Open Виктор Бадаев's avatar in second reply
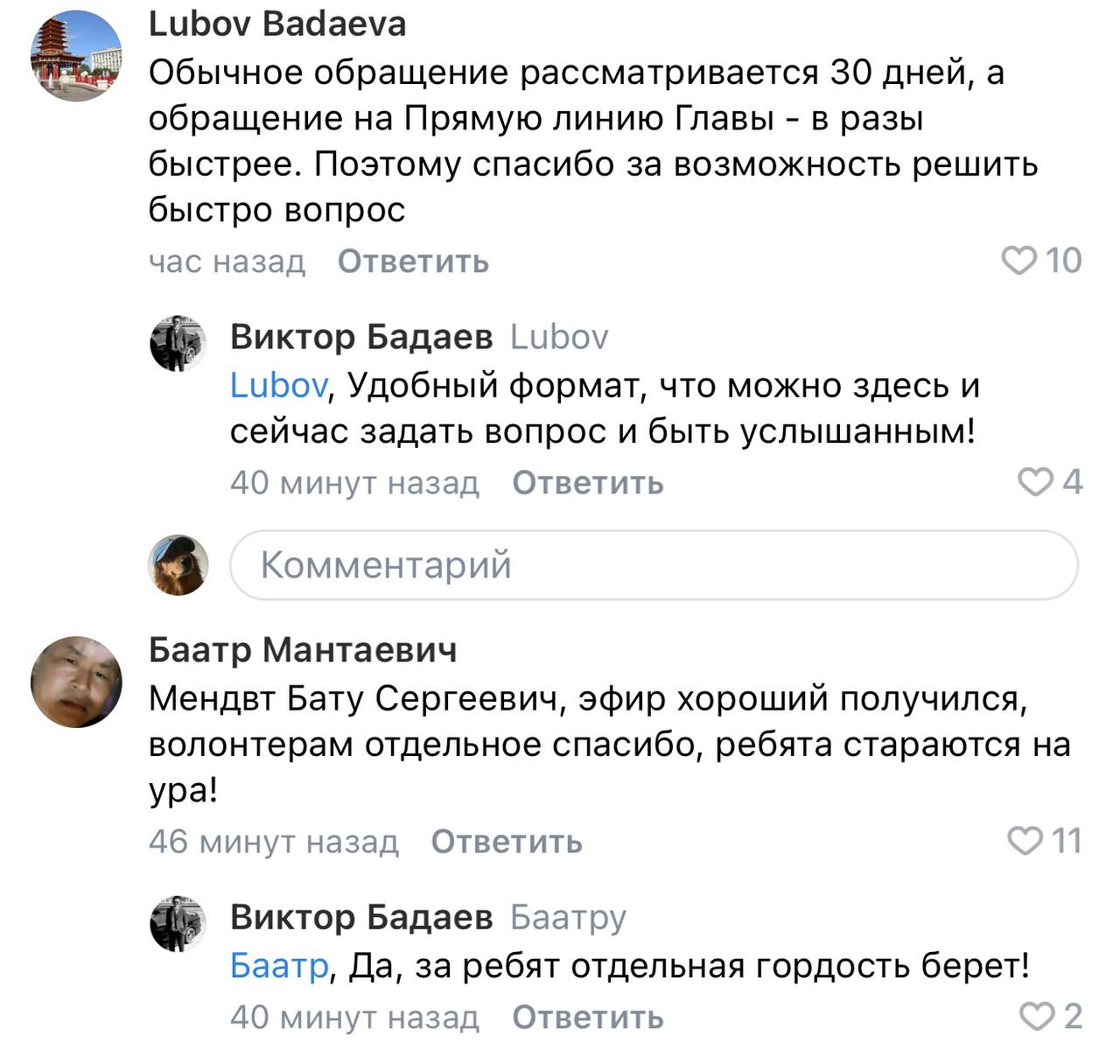Image resolution: width=1120 pixels, height=1064 pixels. 178,923
